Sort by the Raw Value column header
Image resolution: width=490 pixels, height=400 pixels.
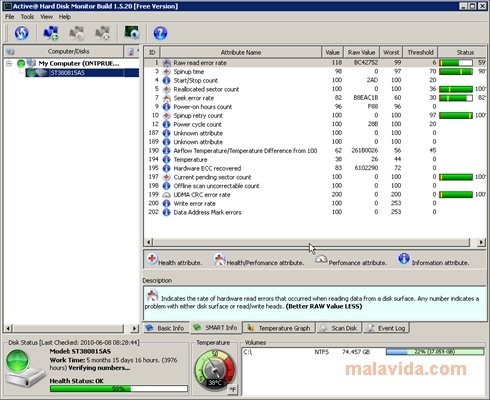tap(361, 52)
